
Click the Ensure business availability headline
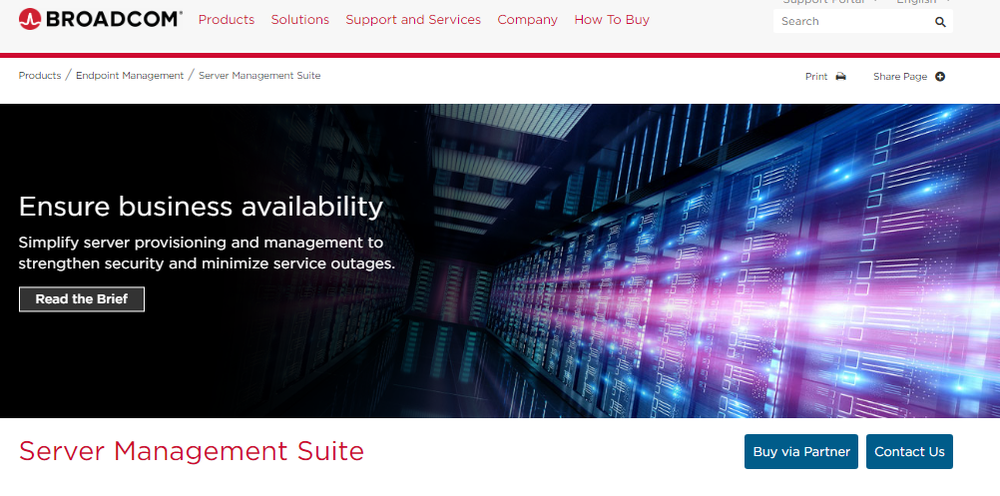pyautogui.click(x=201, y=207)
